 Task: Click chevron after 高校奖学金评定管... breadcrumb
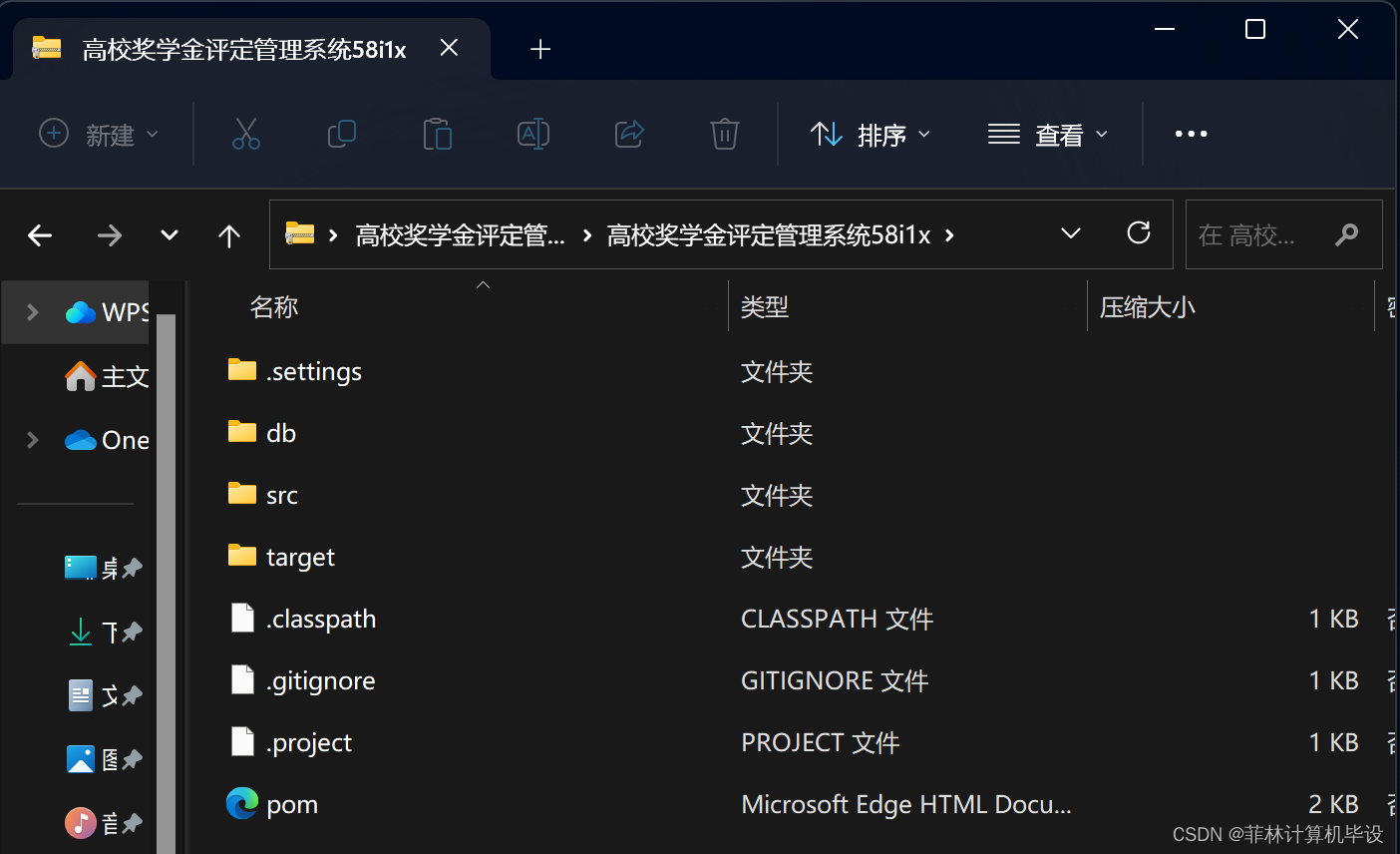tap(587, 235)
